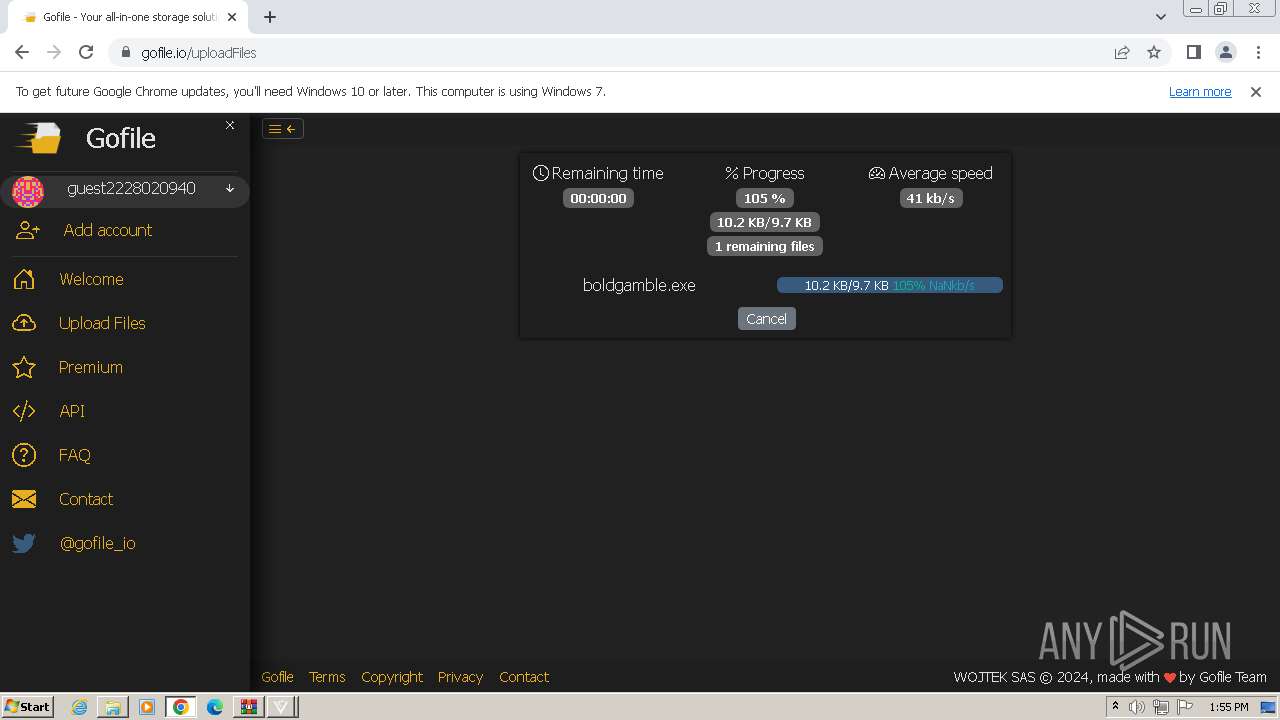1280x720 pixels.
Task: Reload the gofile.io page
Action: click(86, 52)
